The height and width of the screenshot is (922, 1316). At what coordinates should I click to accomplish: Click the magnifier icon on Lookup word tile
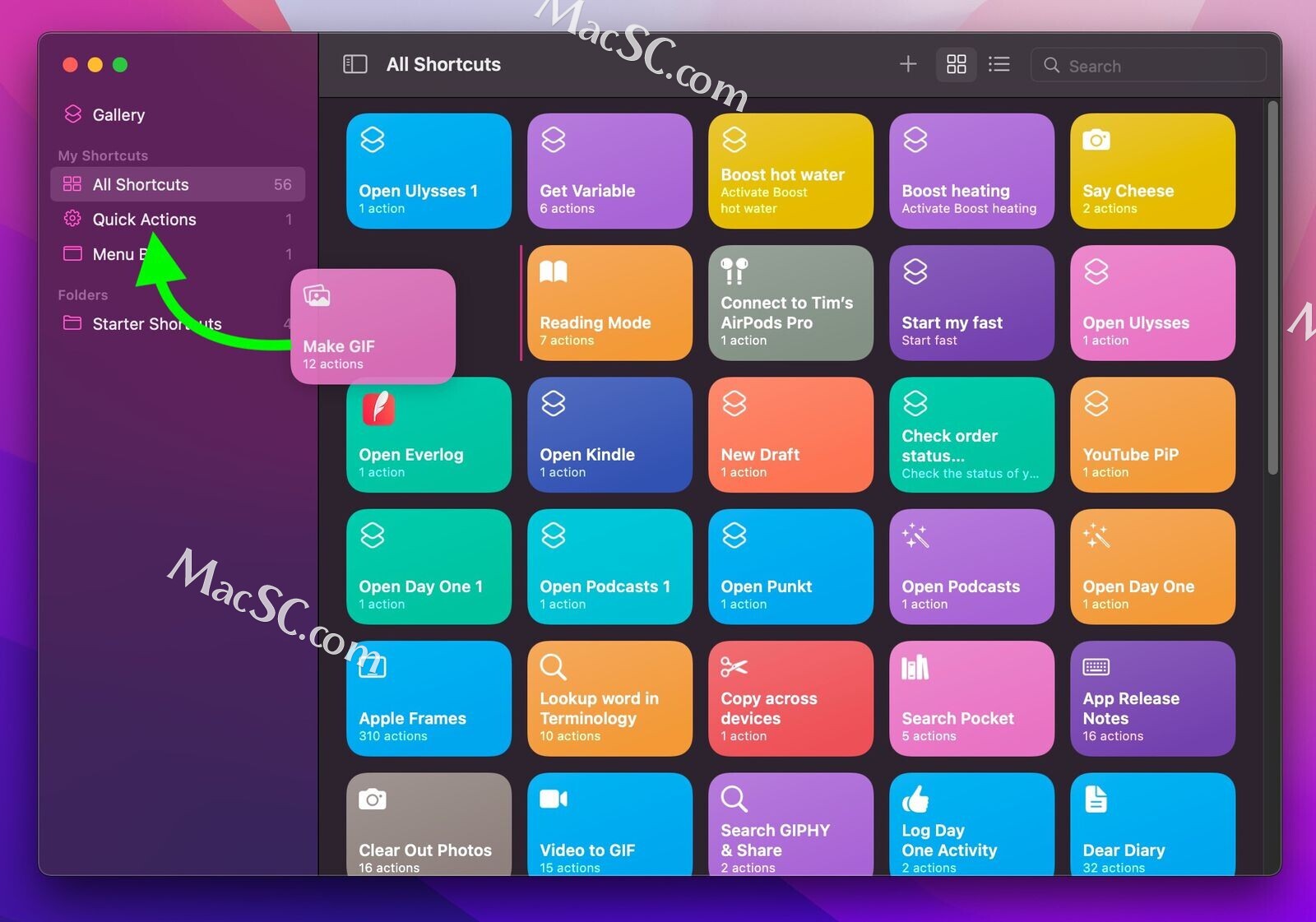(x=553, y=667)
